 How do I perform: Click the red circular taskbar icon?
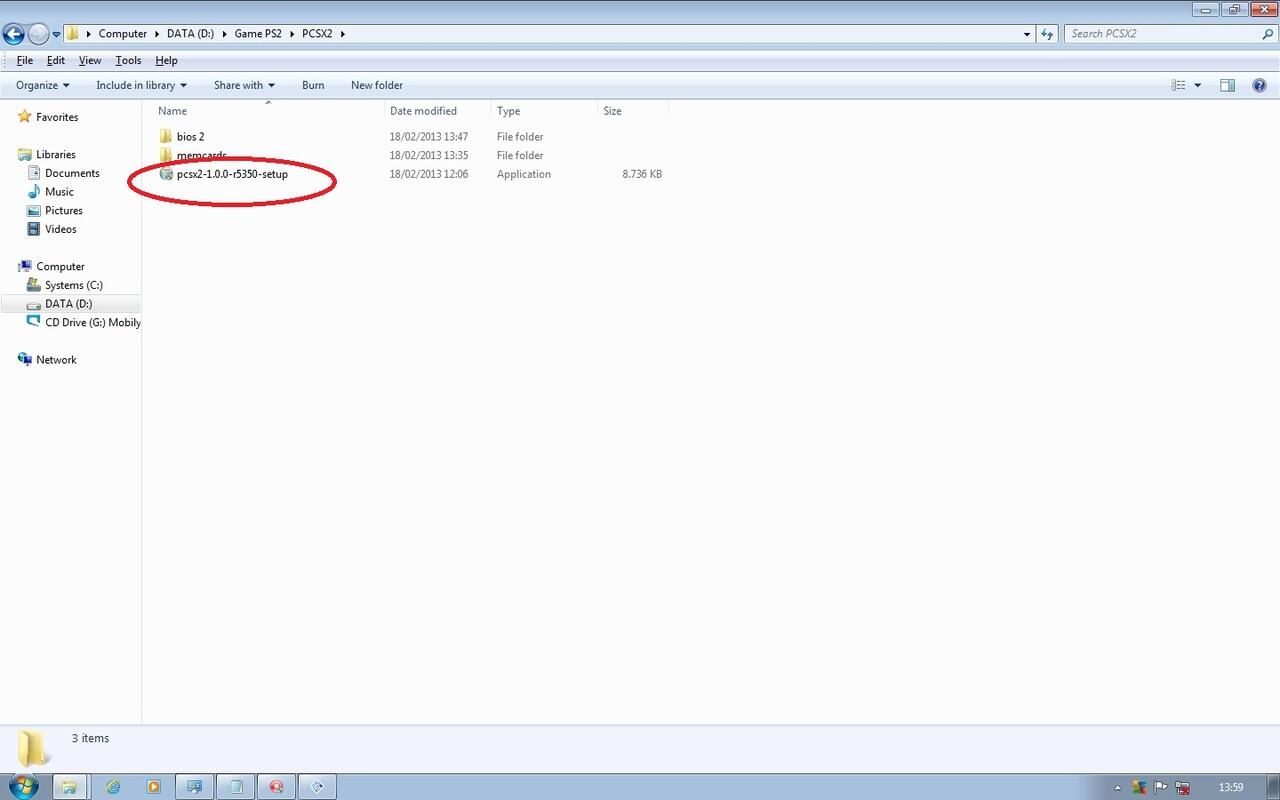click(x=277, y=787)
